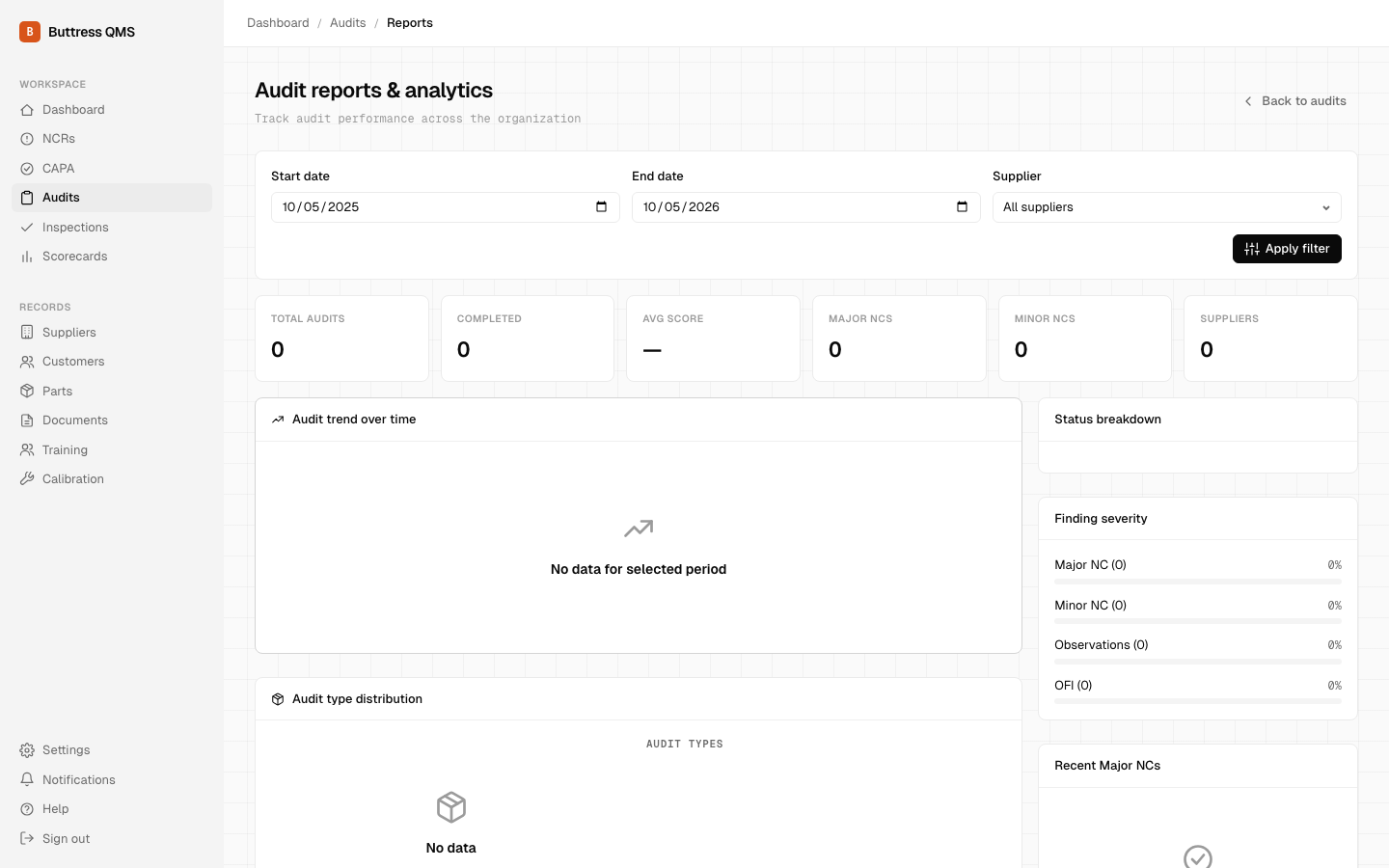Open the Inspections sidebar item
Image resolution: width=1389 pixels, height=868 pixels.
(x=112, y=228)
